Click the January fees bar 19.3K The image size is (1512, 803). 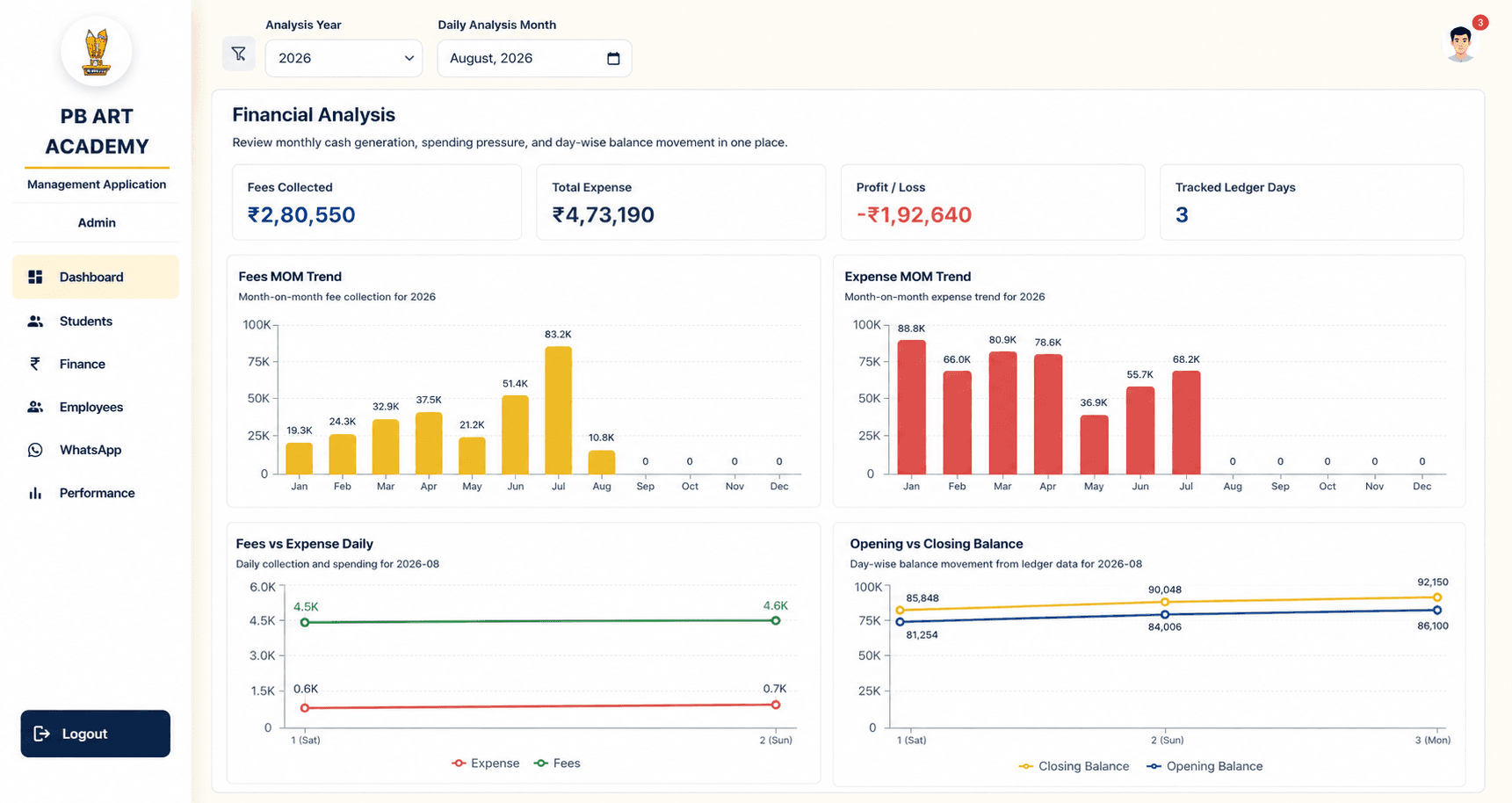coord(300,459)
